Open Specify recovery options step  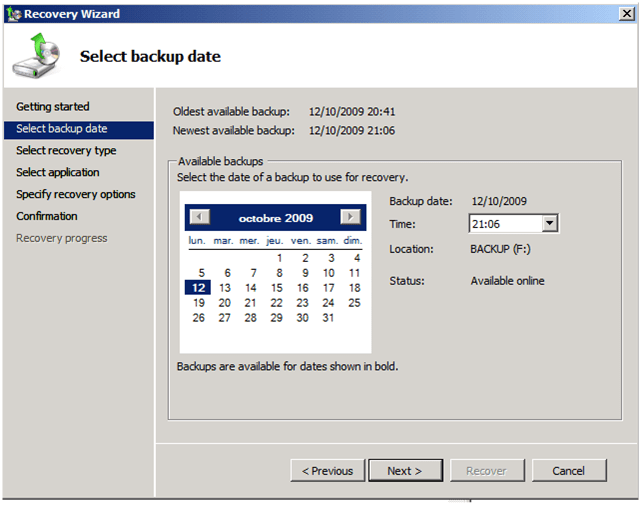pyautogui.click(x=76, y=195)
